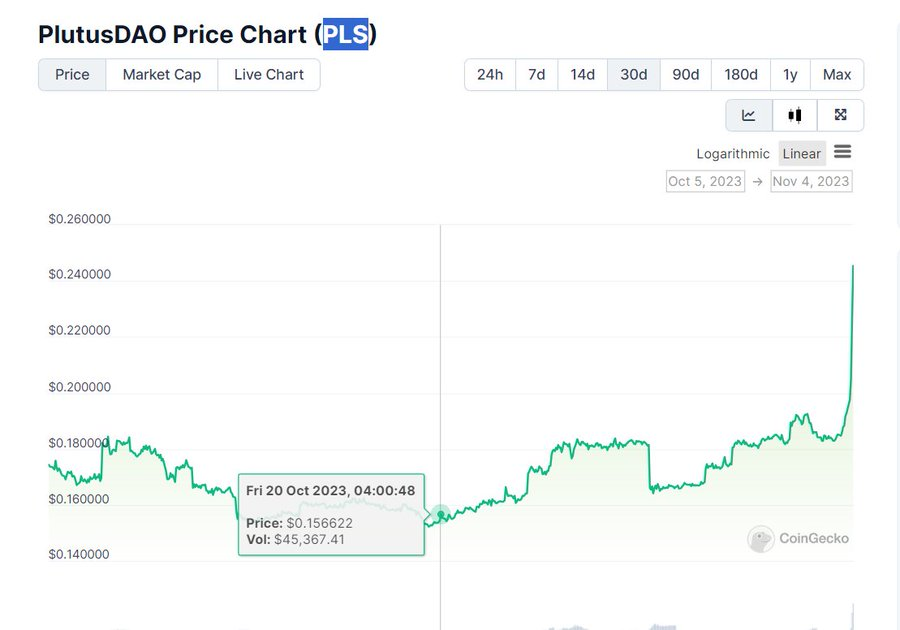The image size is (900, 630).
Task: Open the chart hamburger menu icon
Action: click(x=842, y=152)
